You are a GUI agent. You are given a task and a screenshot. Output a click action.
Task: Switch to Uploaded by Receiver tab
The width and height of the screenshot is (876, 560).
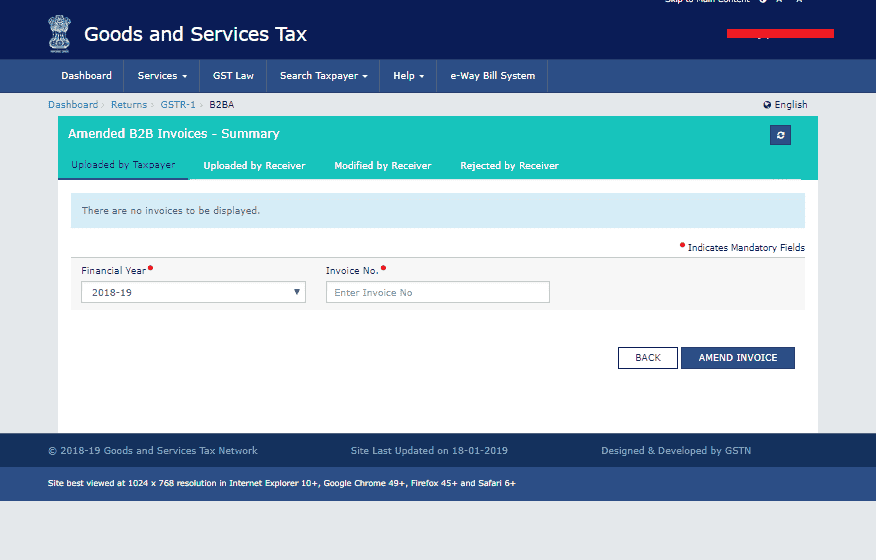point(254,166)
